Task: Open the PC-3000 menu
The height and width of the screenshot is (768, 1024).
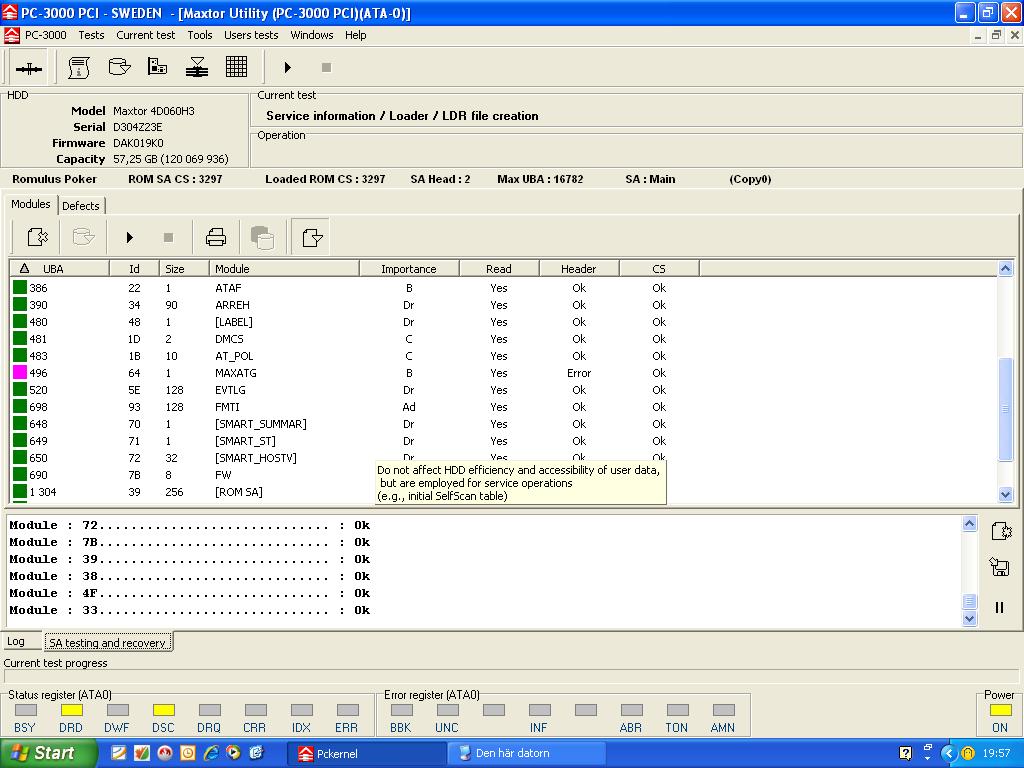Action: [46, 35]
